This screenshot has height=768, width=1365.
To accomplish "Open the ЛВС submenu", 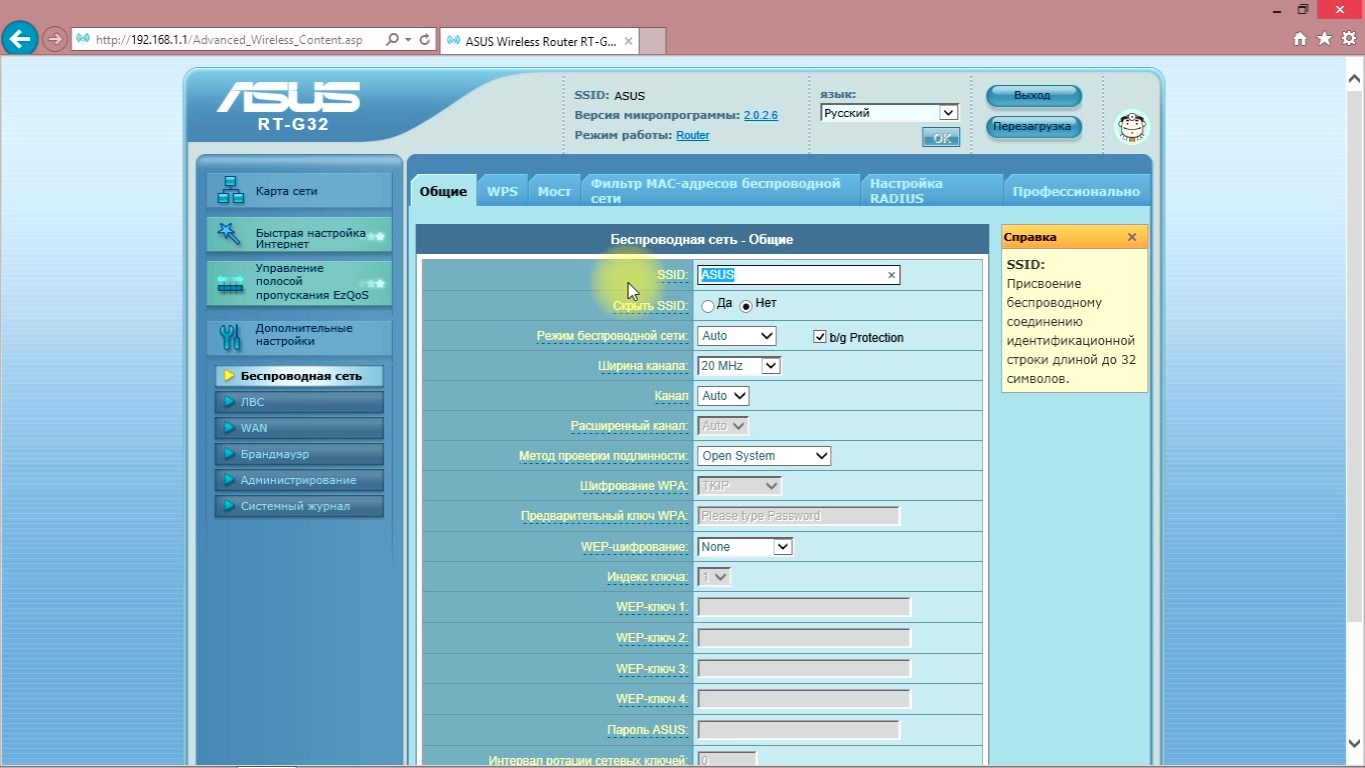I will tap(299, 402).
